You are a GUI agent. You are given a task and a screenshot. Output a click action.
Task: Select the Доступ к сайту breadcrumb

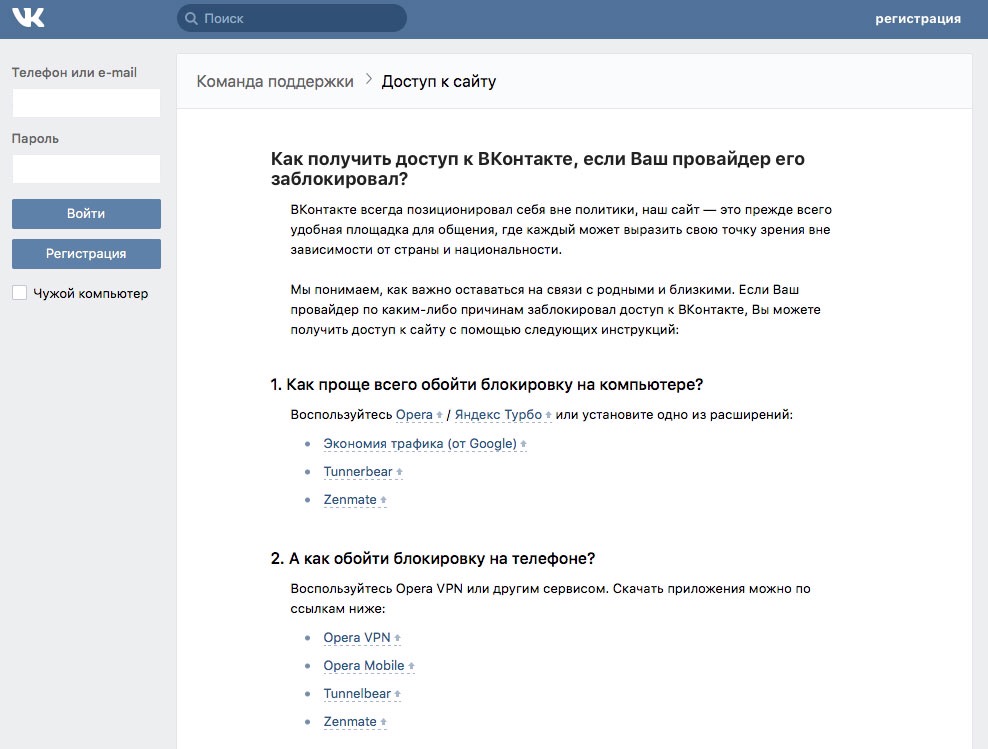click(x=439, y=81)
